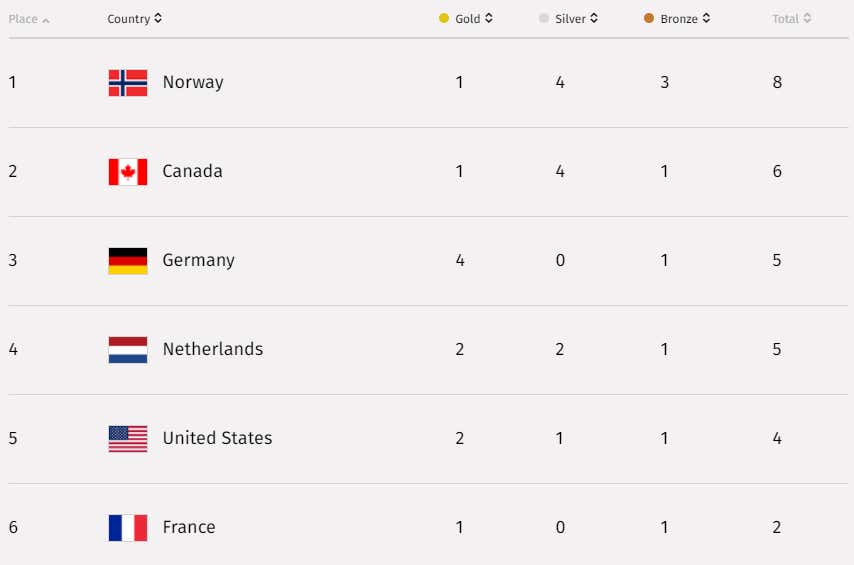
Task: Select the United States row name
Action: click(217, 438)
